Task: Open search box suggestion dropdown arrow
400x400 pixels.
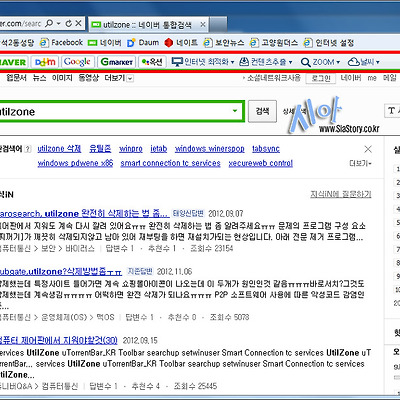Action: (235, 111)
